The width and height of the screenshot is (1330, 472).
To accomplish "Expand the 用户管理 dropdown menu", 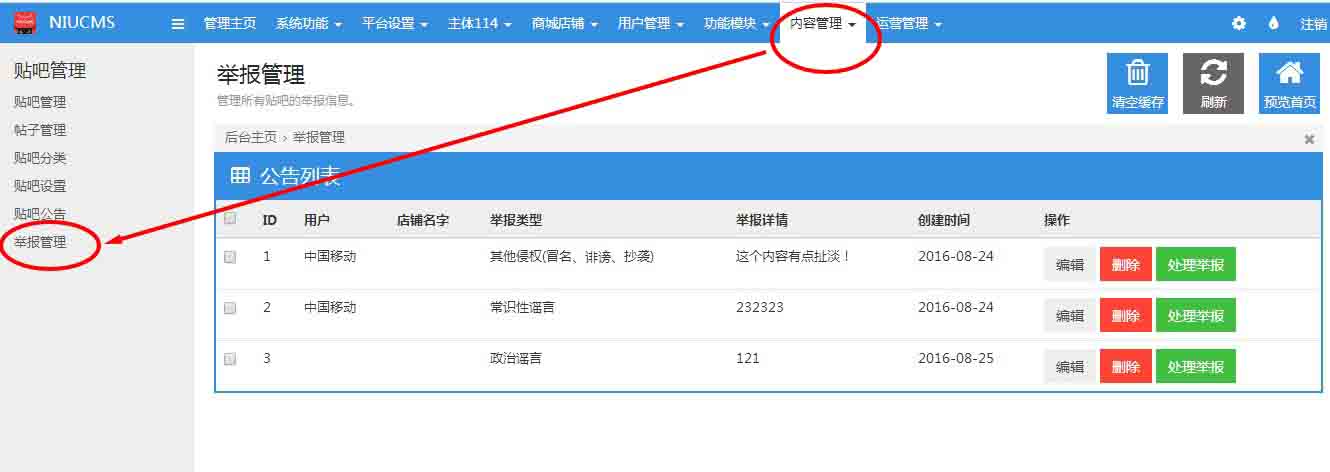I will 650,24.
